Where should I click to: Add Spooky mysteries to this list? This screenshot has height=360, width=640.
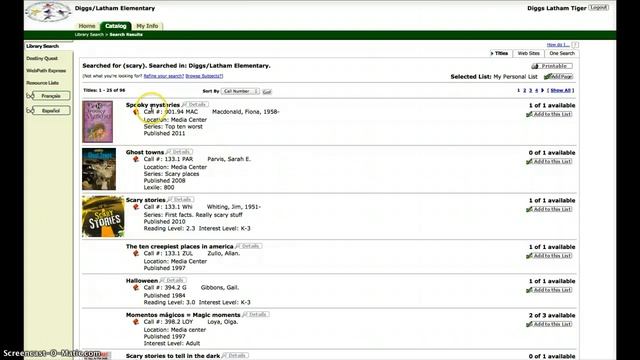pos(549,114)
